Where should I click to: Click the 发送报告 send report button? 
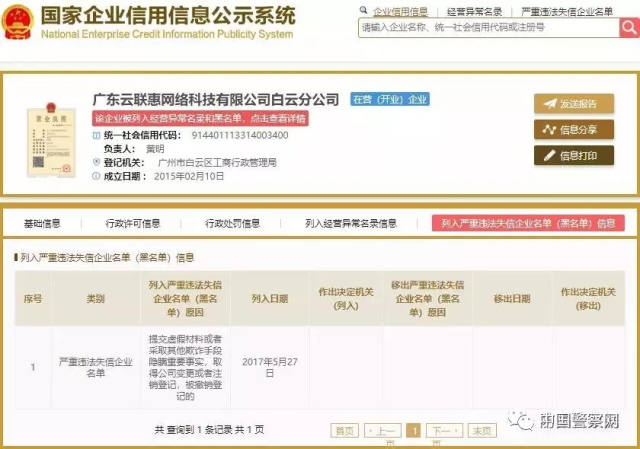click(573, 104)
